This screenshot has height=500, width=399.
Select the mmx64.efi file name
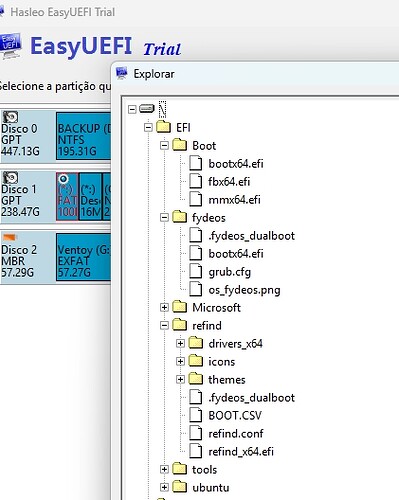pos(234,200)
